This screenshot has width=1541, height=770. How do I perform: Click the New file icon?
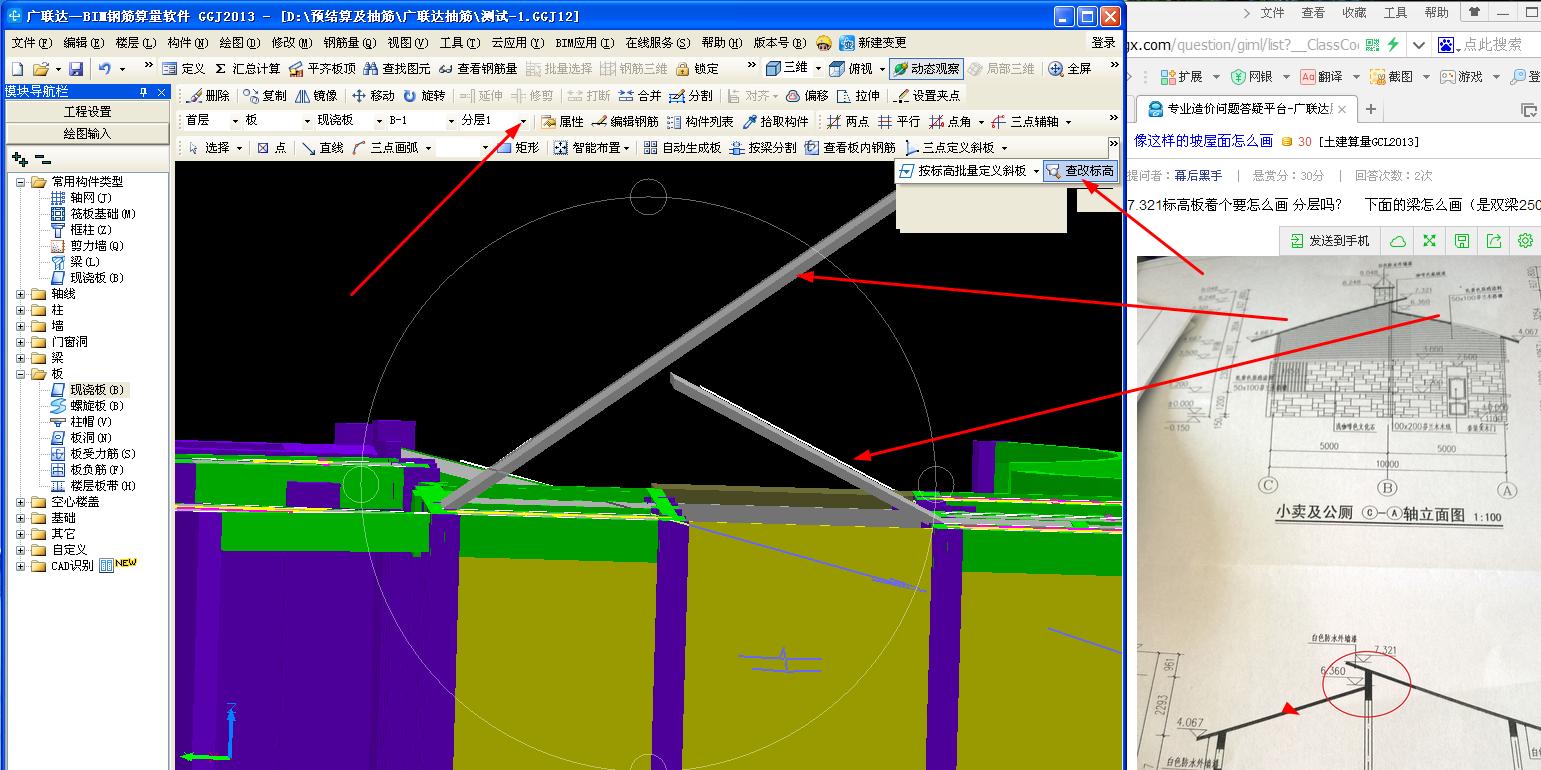(16, 69)
